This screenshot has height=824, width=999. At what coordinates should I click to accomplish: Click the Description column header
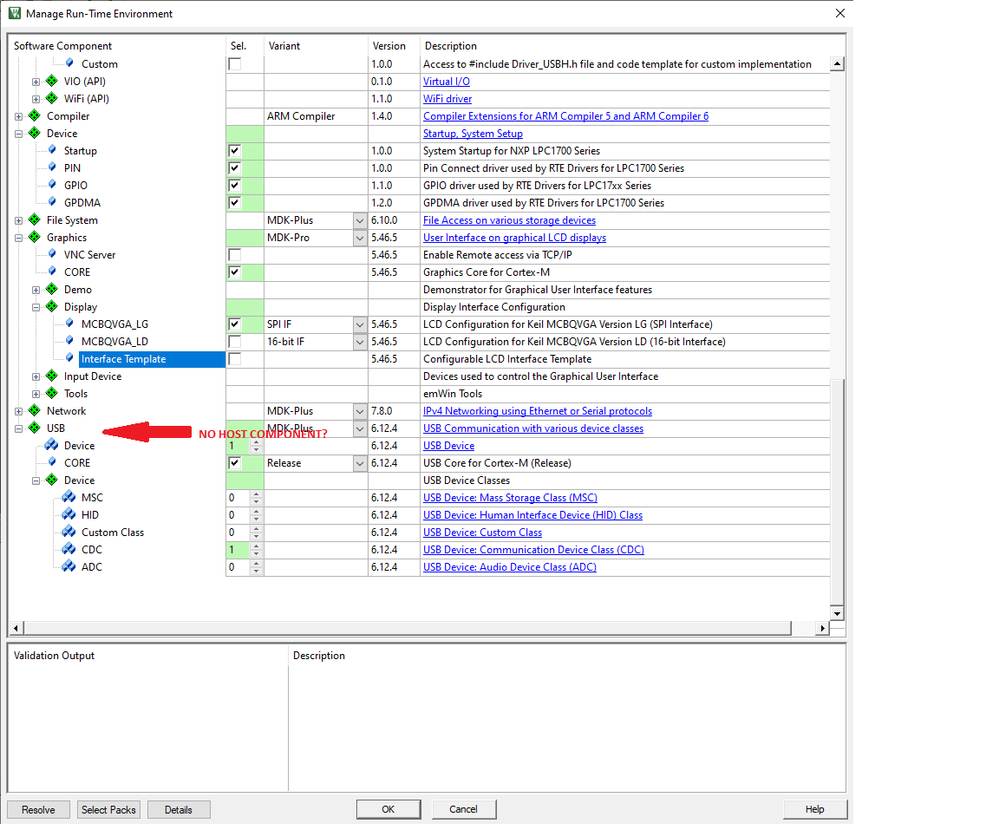(450, 46)
